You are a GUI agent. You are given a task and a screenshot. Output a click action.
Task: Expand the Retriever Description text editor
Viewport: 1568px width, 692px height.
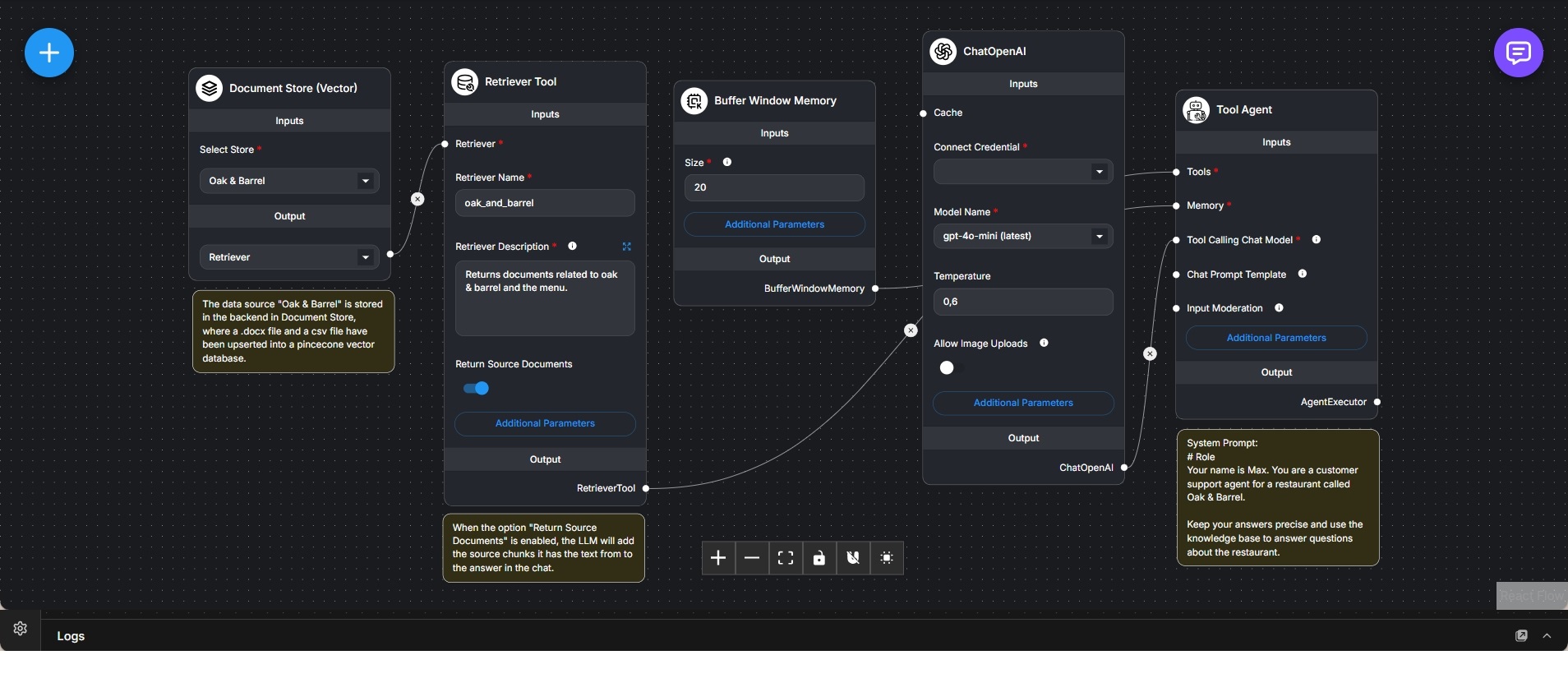(627, 247)
